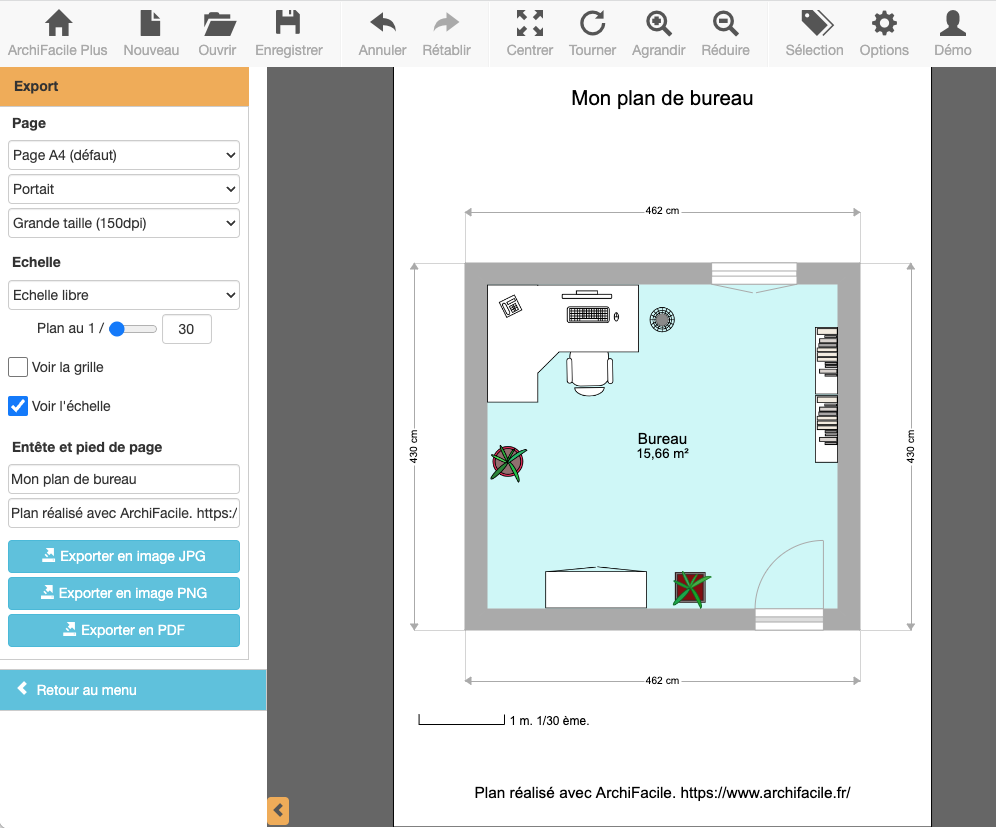Open the Page A4 format dropdown
This screenshot has height=828, width=996.
click(x=124, y=155)
